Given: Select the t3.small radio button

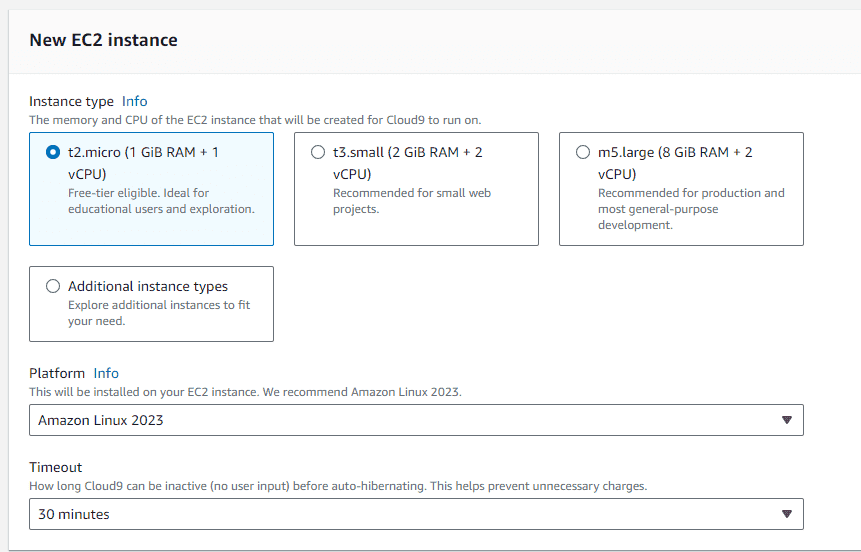Looking at the screenshot, I should [x=318, y=152].
